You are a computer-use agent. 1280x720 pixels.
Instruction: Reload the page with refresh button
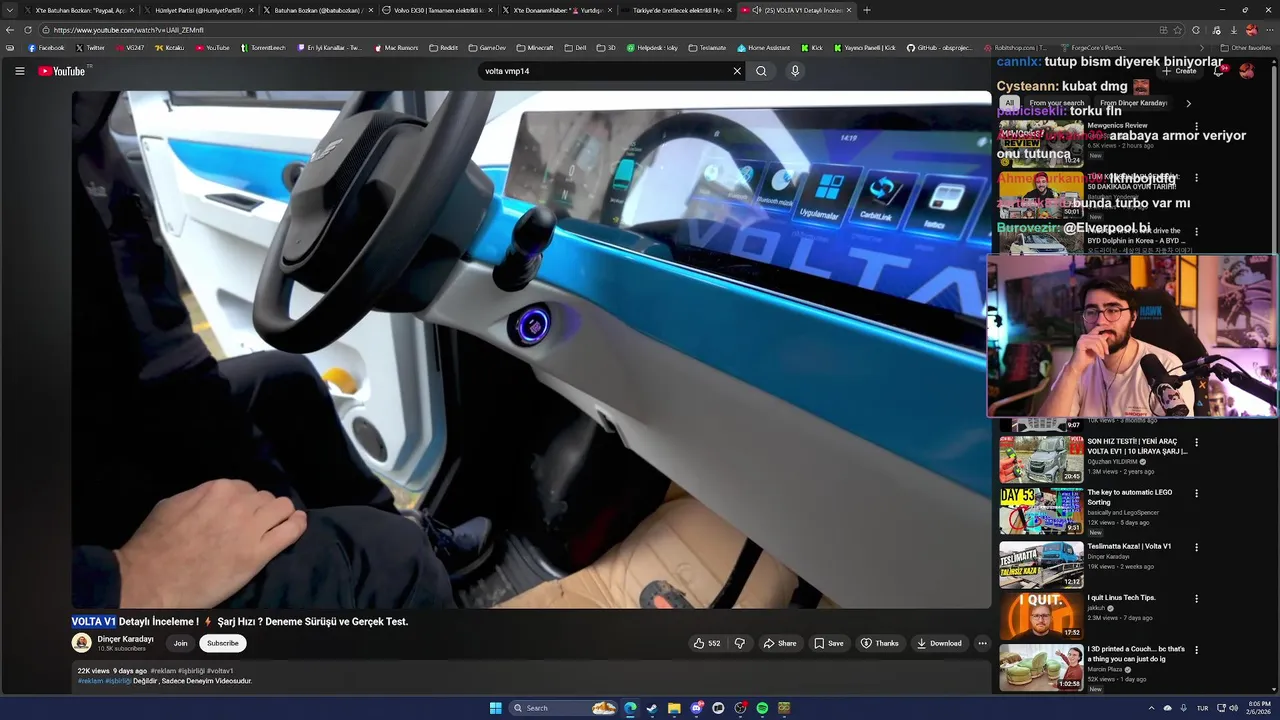[28, 30]
